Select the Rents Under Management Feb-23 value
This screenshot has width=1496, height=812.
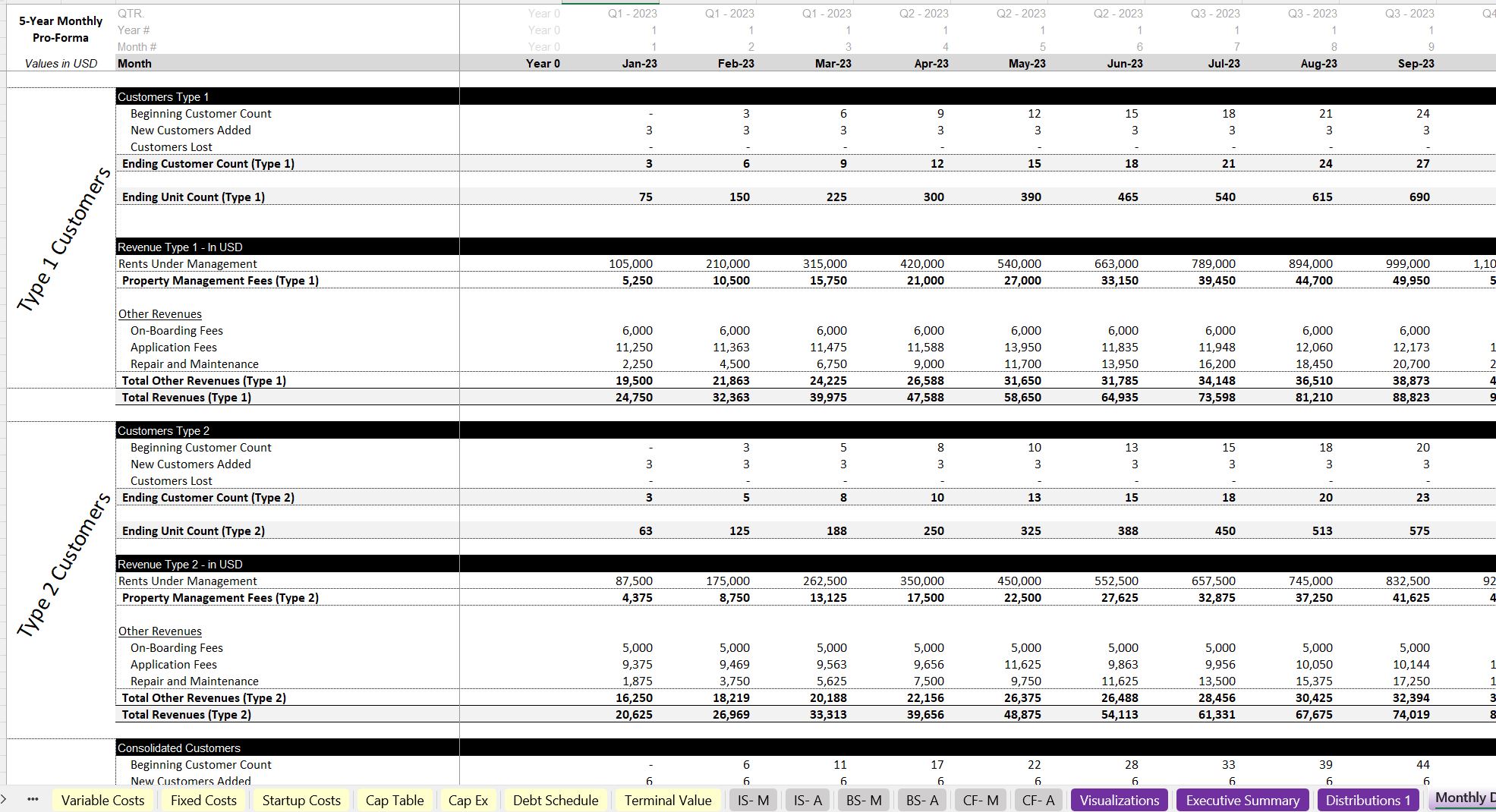(x=727, y=263)
